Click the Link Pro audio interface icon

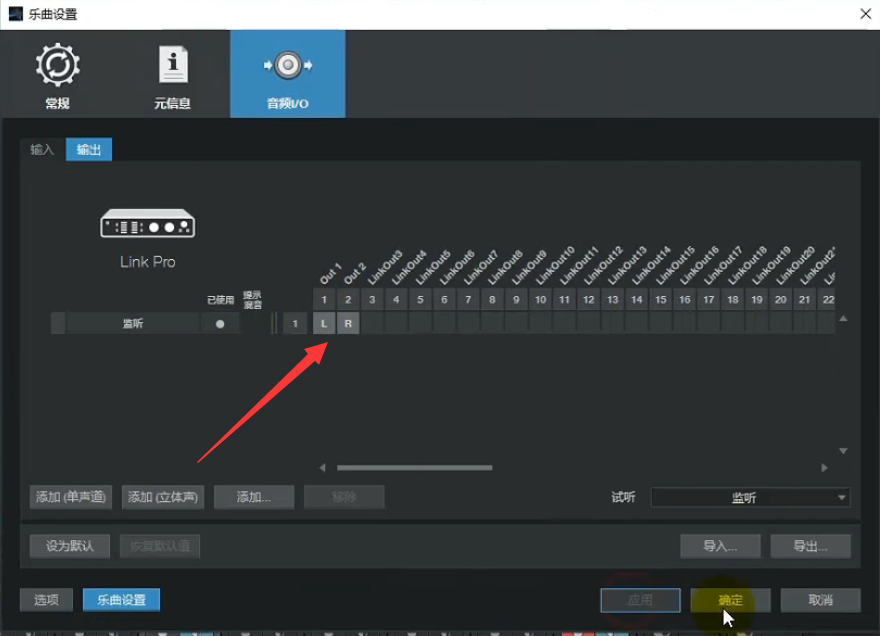click(147, 224)
